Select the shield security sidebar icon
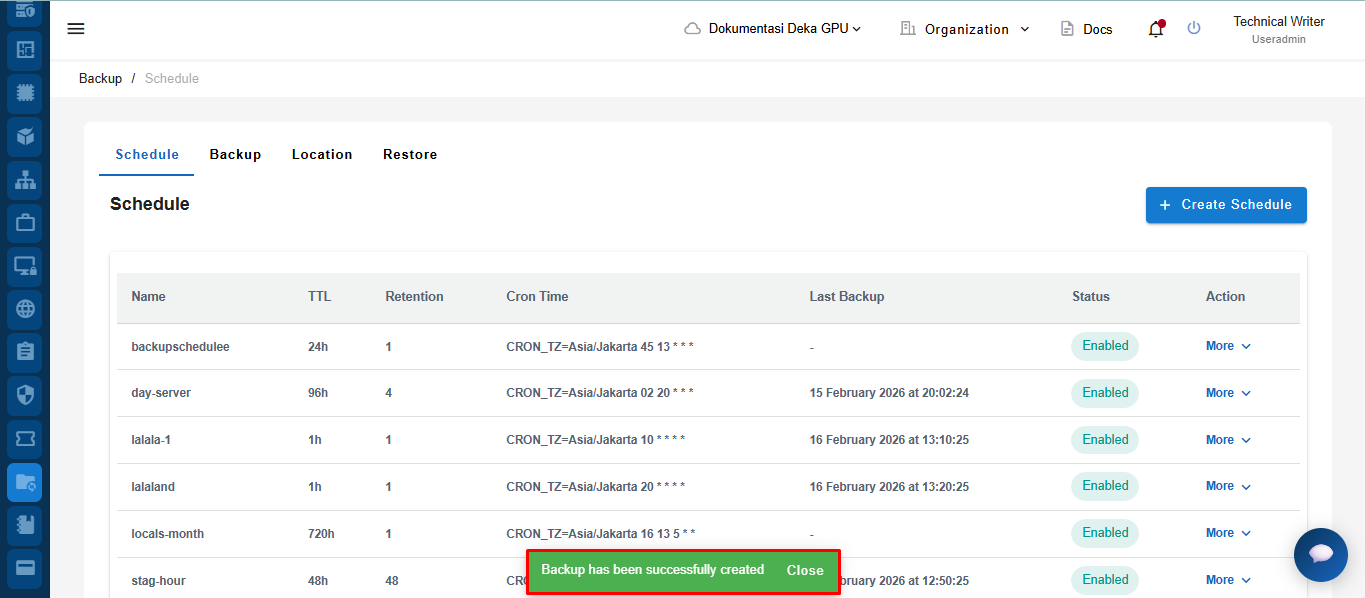The height and width of the screenshot is (598, 1365). point(25,395)
